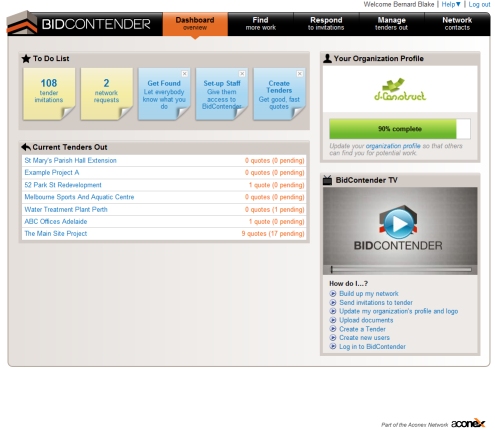Open Log in to BidContender help link
495x430 pixels.
point(372,347)
